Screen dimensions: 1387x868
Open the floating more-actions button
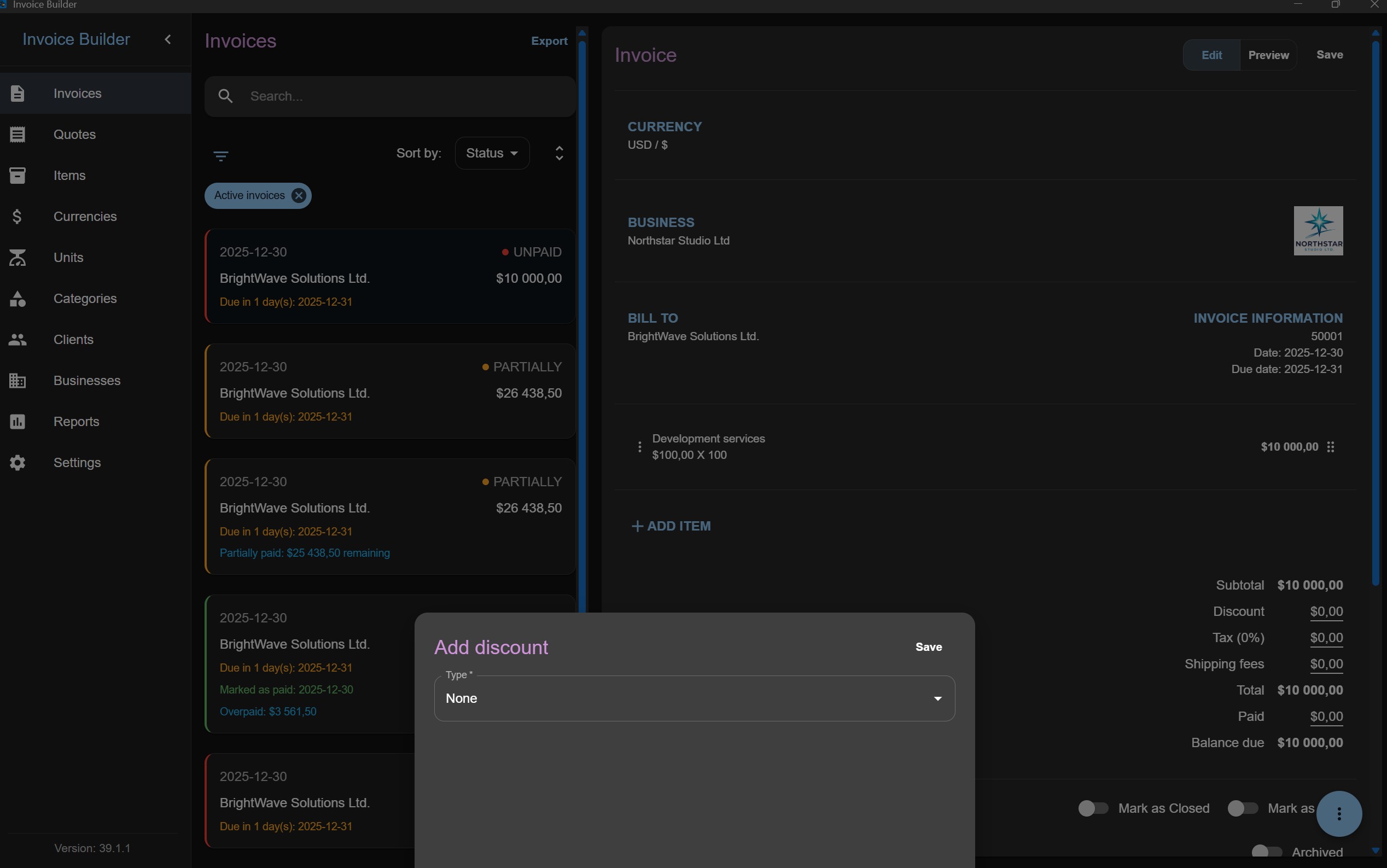click(x=1339, y=814)
